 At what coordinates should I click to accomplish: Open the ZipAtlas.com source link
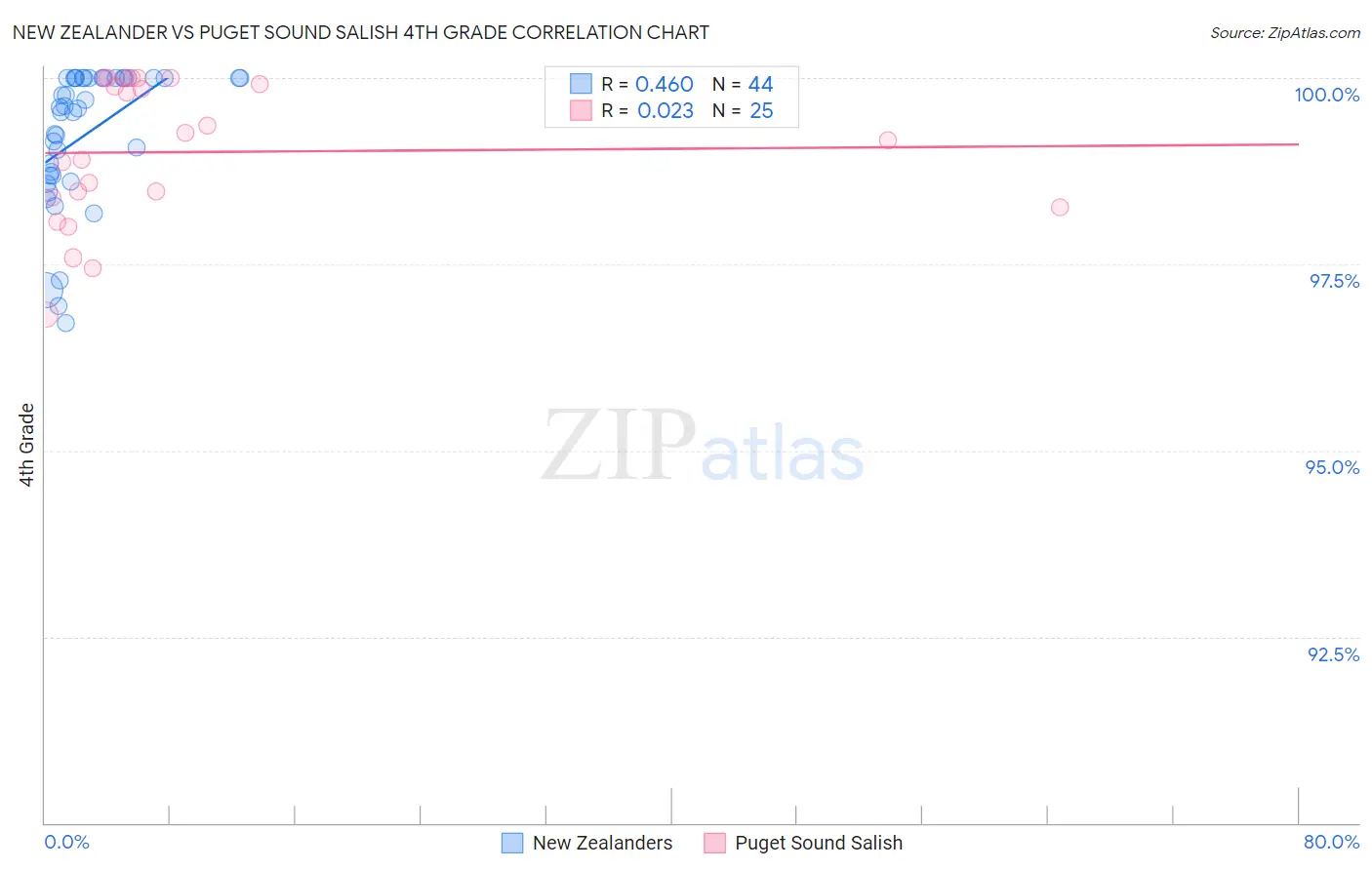[x=1285, y=32]
